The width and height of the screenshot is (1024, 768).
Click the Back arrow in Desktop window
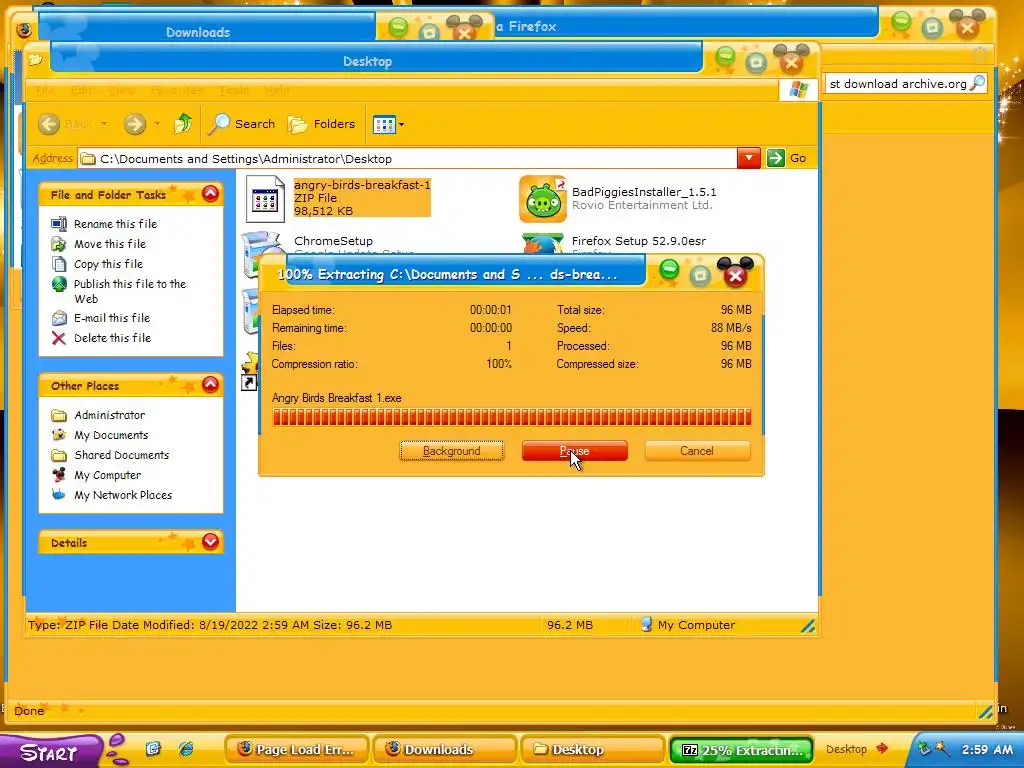click(49, 123)
